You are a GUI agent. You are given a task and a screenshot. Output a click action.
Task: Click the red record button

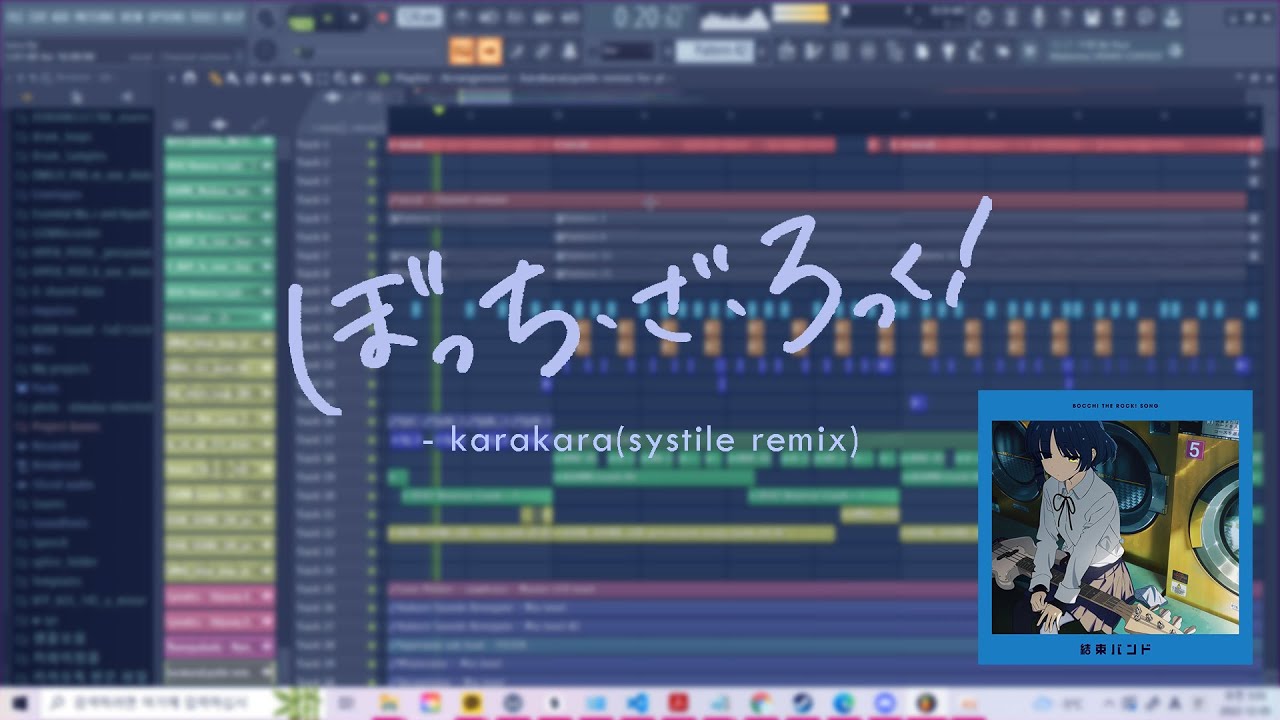click(x=381, y=18)
